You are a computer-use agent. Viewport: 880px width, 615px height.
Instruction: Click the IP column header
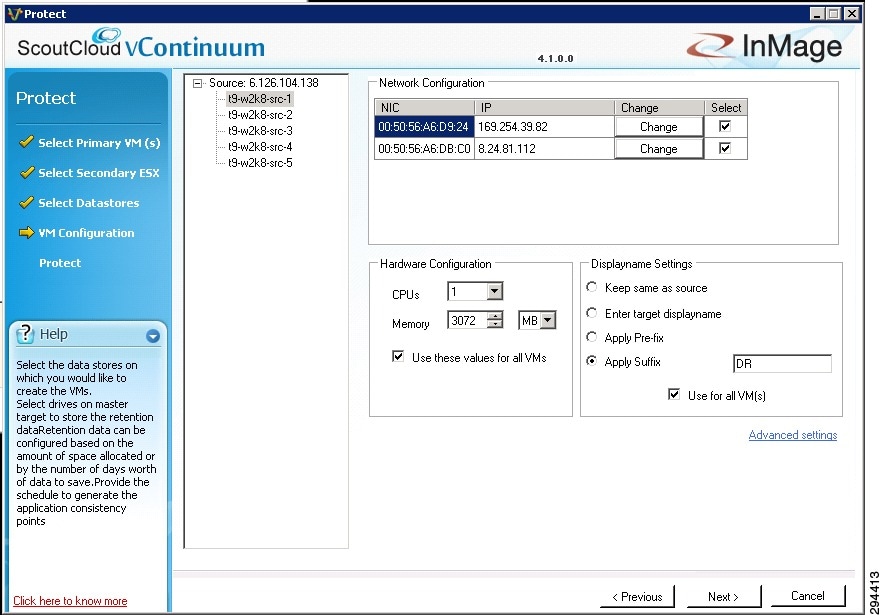tap(544, 108)
